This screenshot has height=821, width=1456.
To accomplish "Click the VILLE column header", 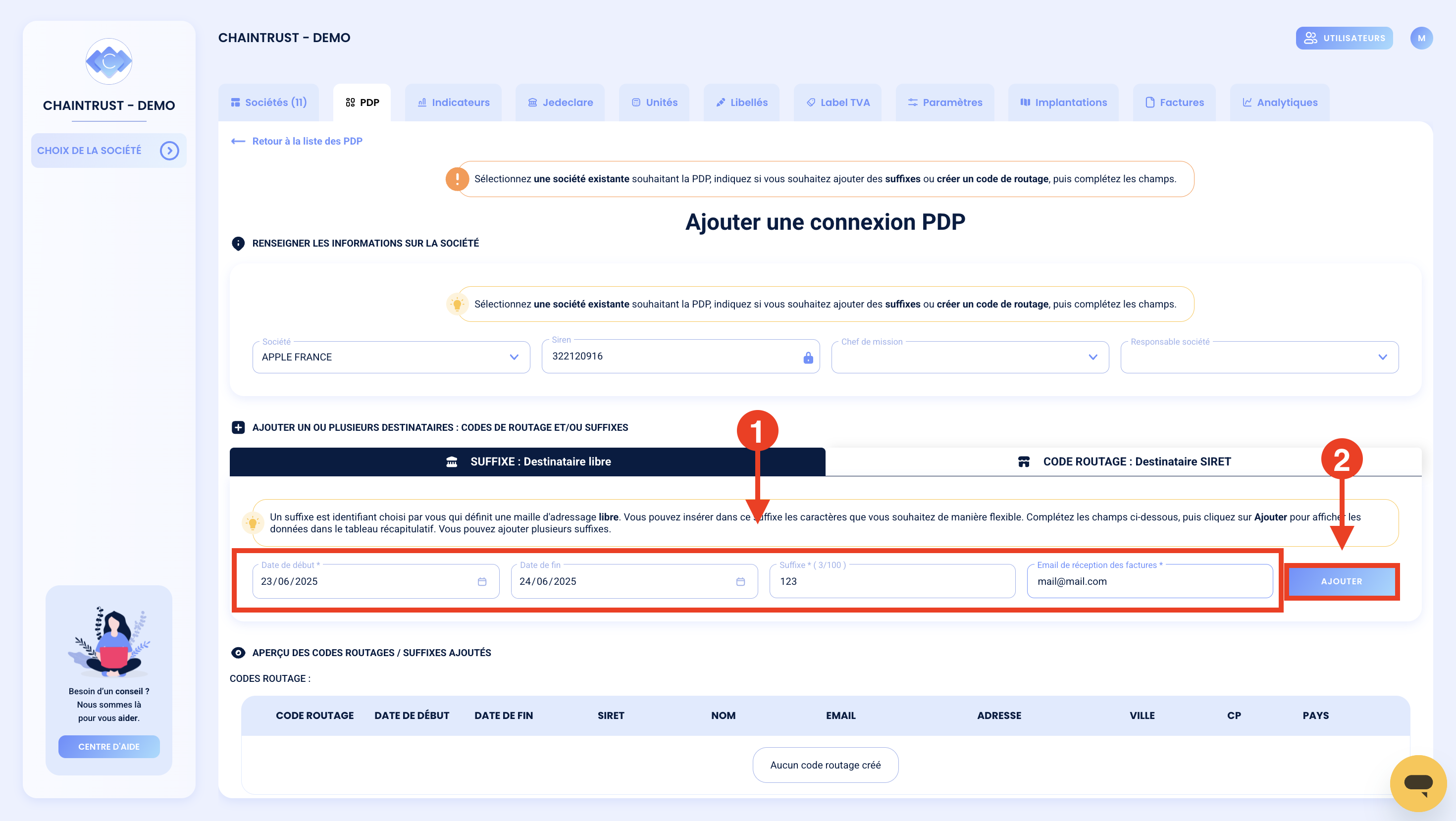I will [1142, 716].
